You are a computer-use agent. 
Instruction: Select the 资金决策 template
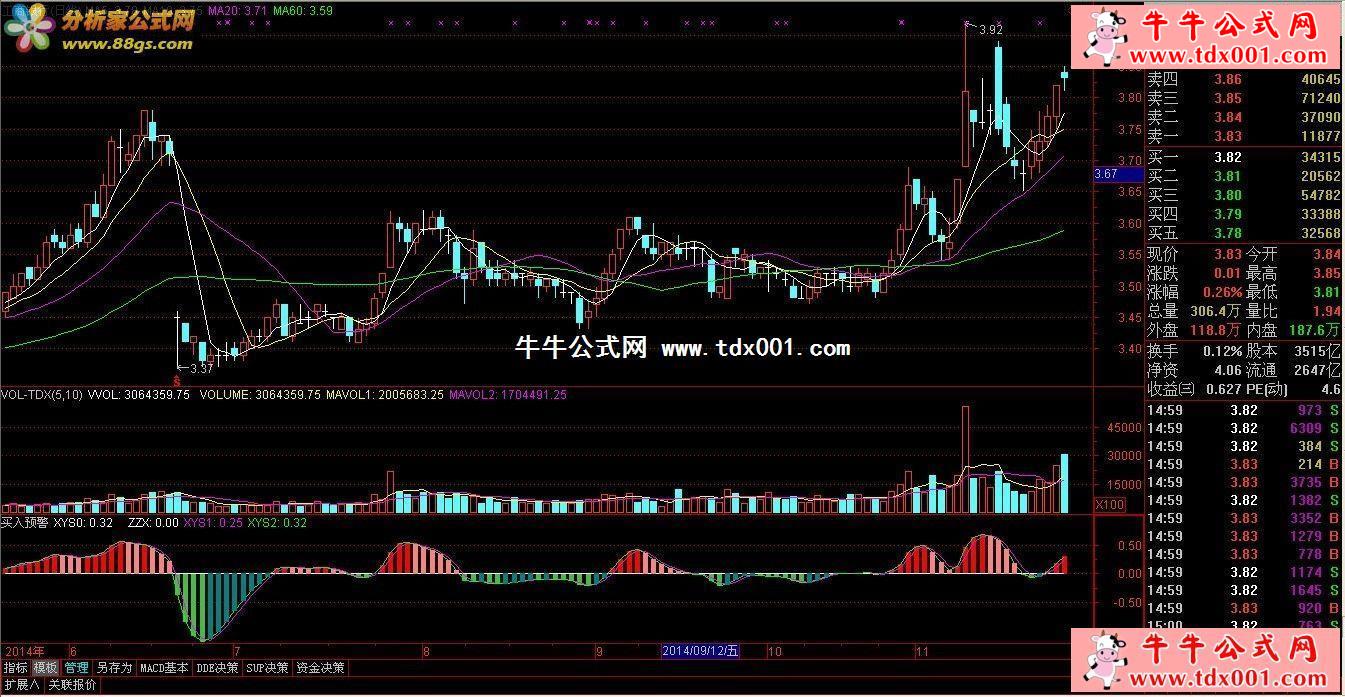[321, 668]
